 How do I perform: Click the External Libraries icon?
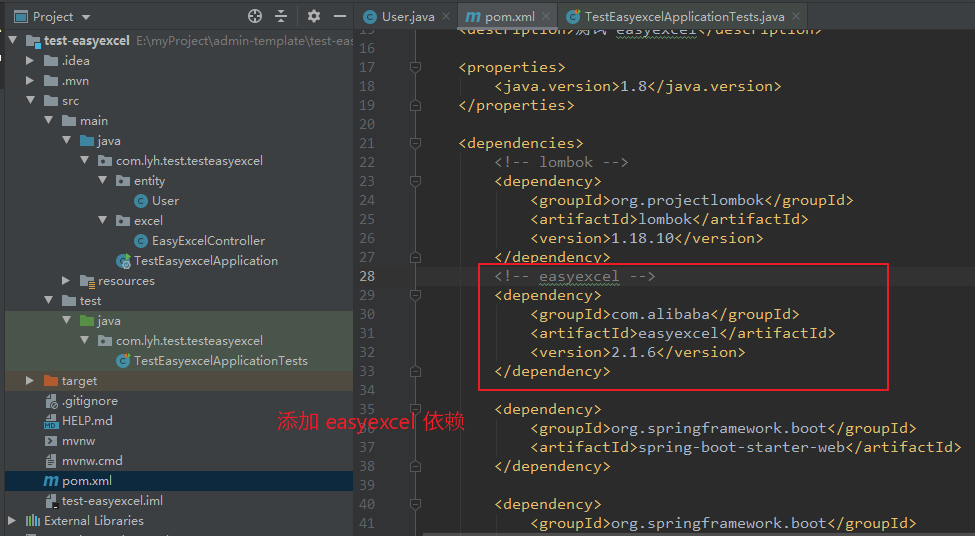coord(33,520)
